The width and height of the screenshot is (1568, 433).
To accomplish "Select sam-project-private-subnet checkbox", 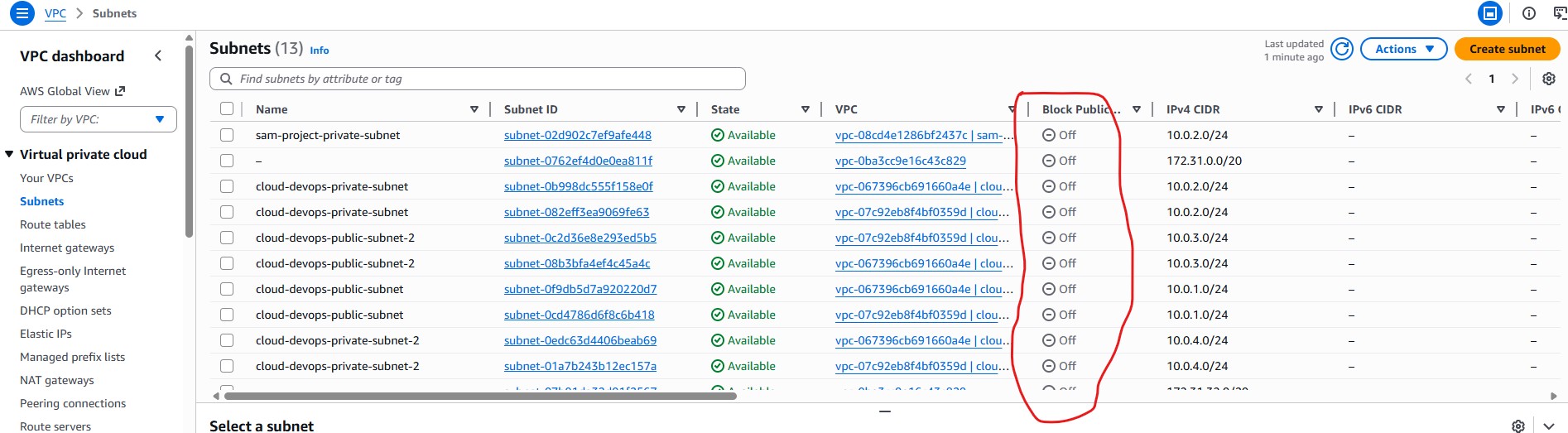I will (x=227, y=135).
